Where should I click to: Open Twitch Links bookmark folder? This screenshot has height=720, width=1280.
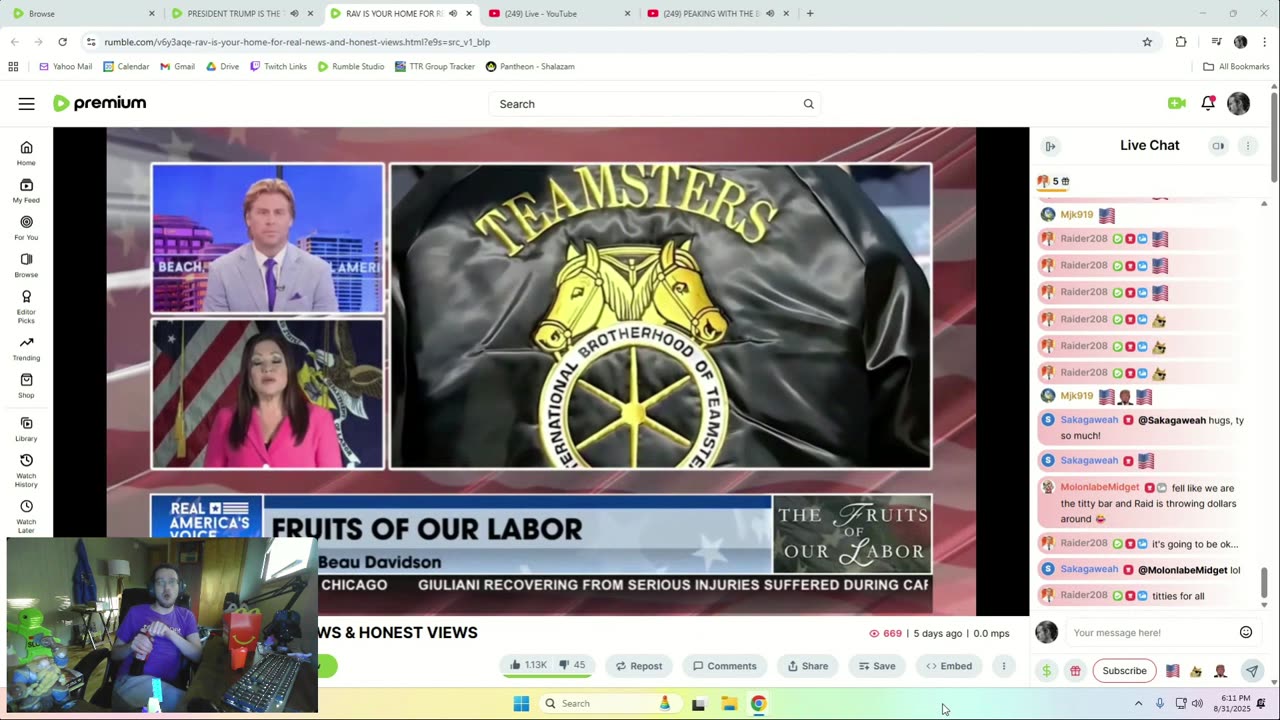(278, 66)
